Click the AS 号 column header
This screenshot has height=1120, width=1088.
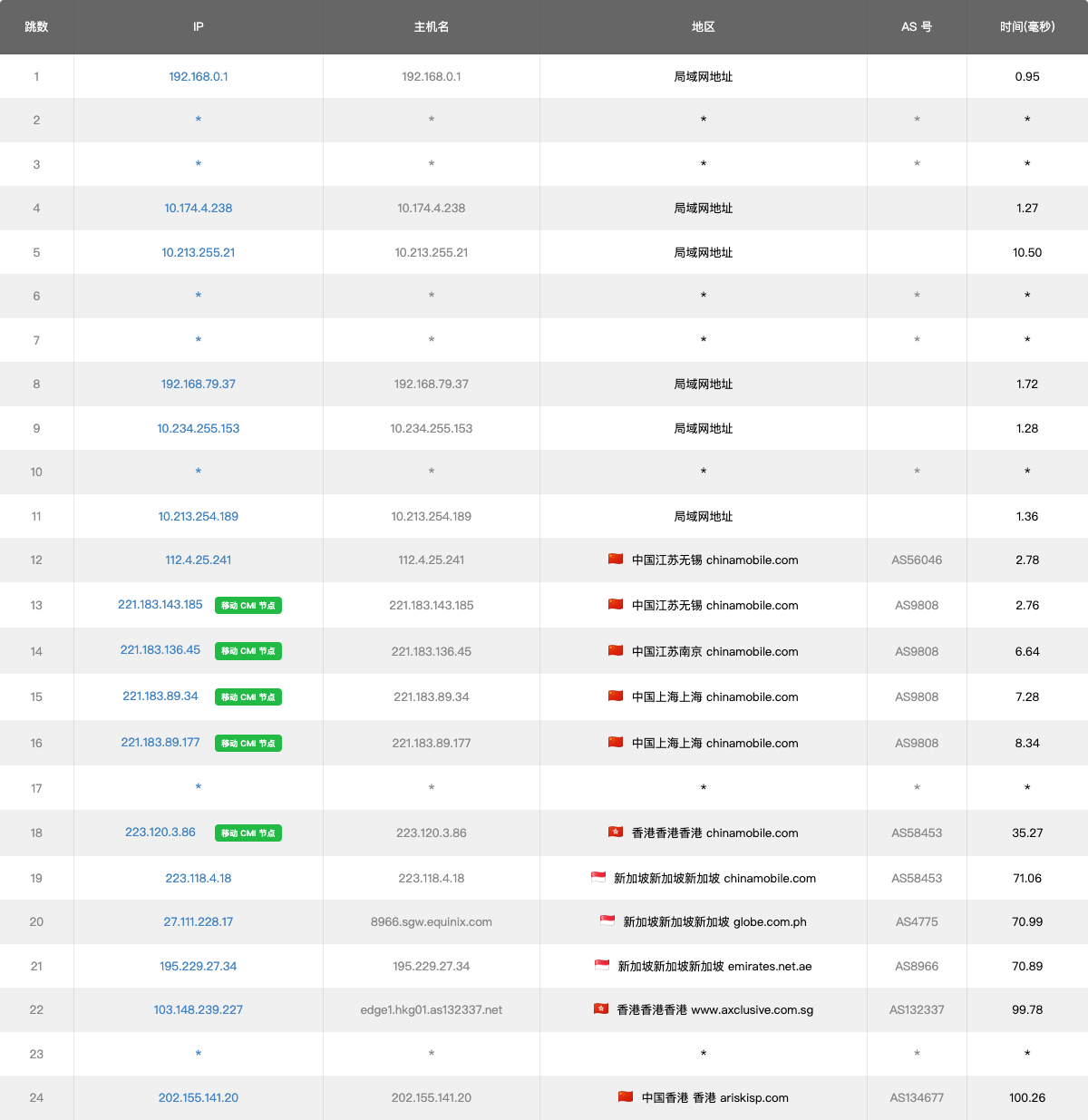[x=917, y=26]
